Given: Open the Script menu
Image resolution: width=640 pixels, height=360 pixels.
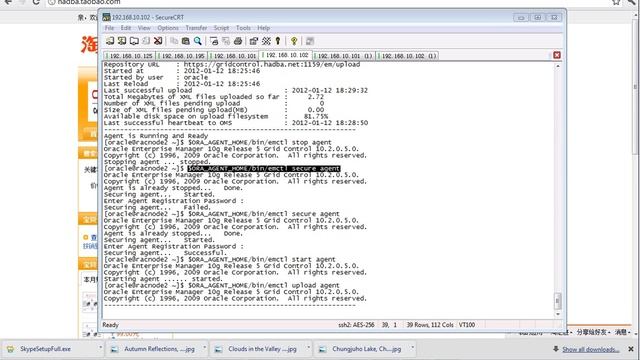Looking at the screenshot, I should click(x=221, y=28).
